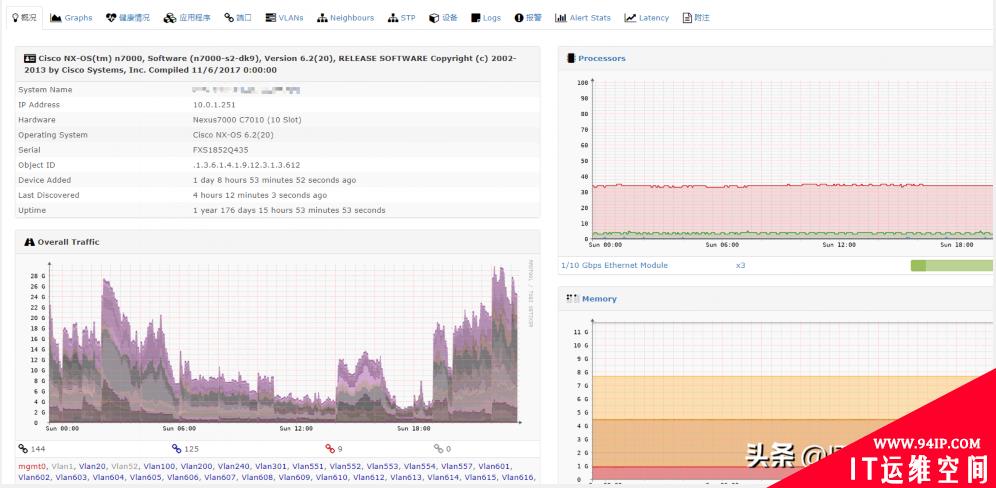996x488 pixels.
Task: Click the grey link icon for 0 ports
Action: 438,449
